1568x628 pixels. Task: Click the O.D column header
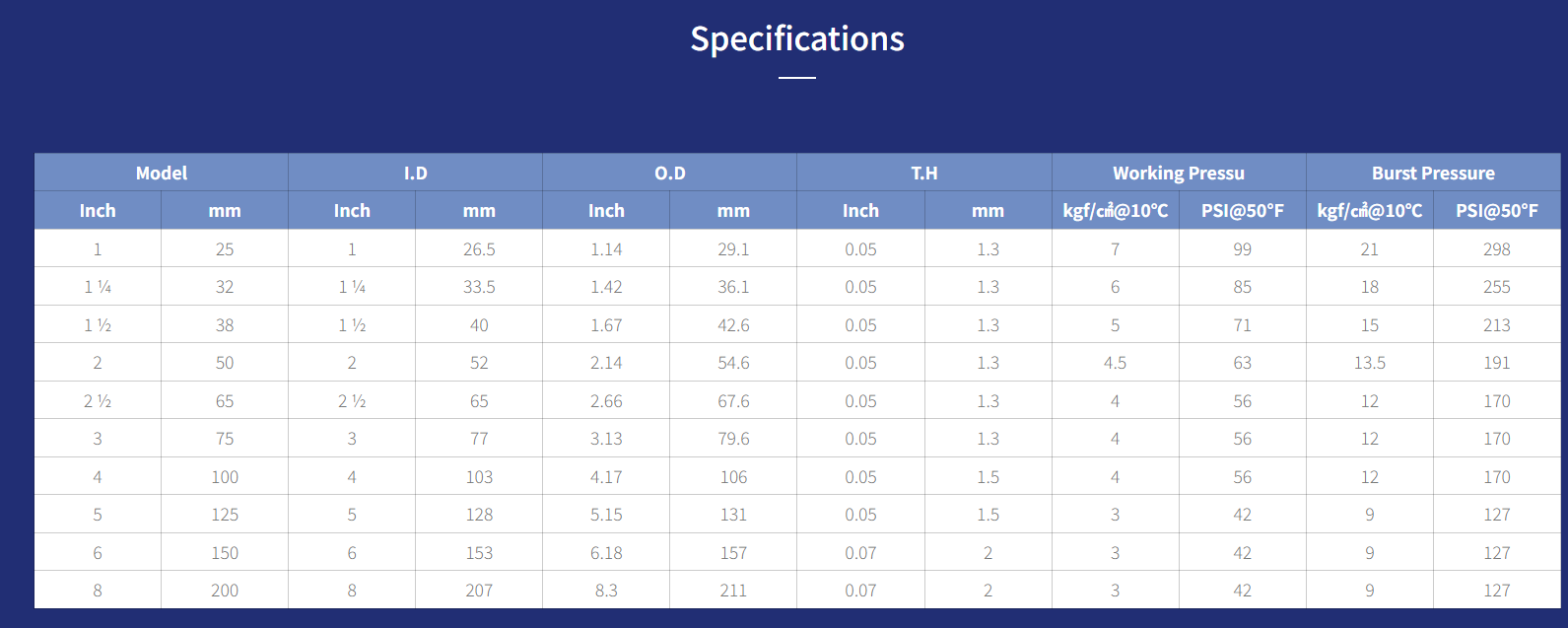click(x=670, y=173)
